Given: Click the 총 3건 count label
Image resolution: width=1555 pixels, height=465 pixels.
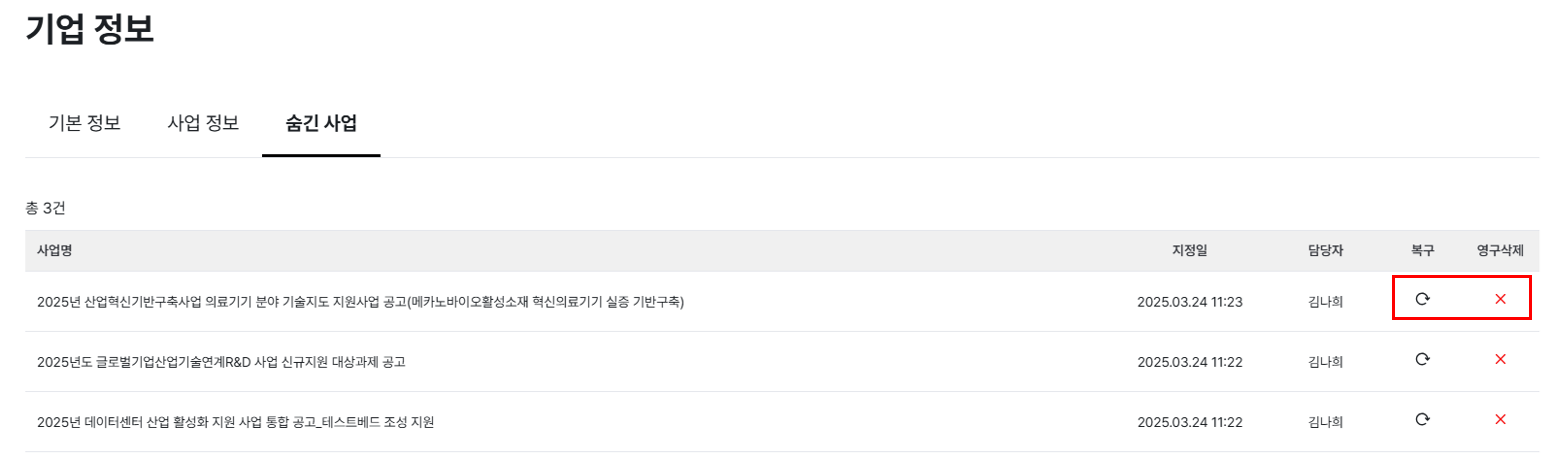Looking at the screenshot, I should click(x=45, y=209).
